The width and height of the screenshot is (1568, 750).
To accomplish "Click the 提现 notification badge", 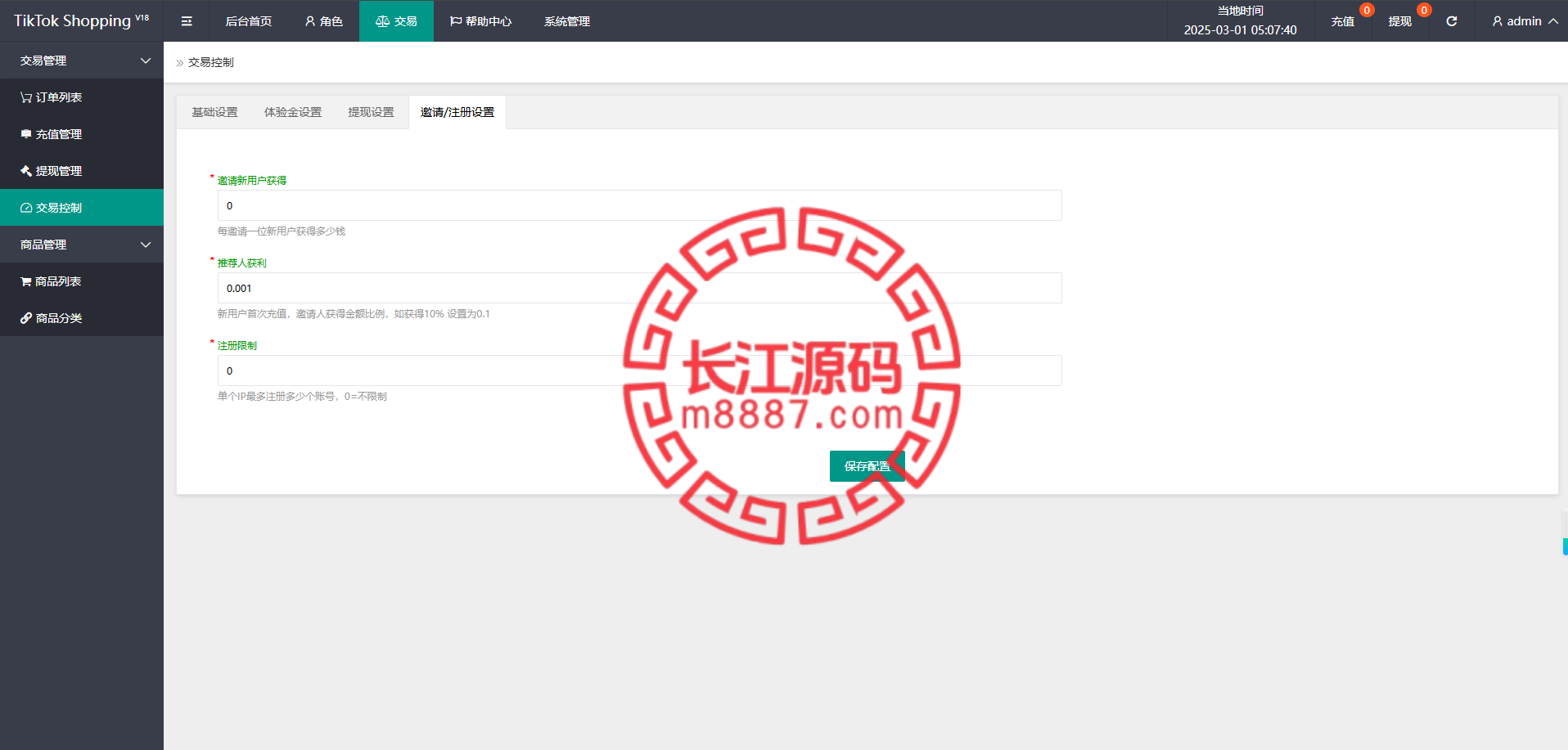I will point(1424,10).
